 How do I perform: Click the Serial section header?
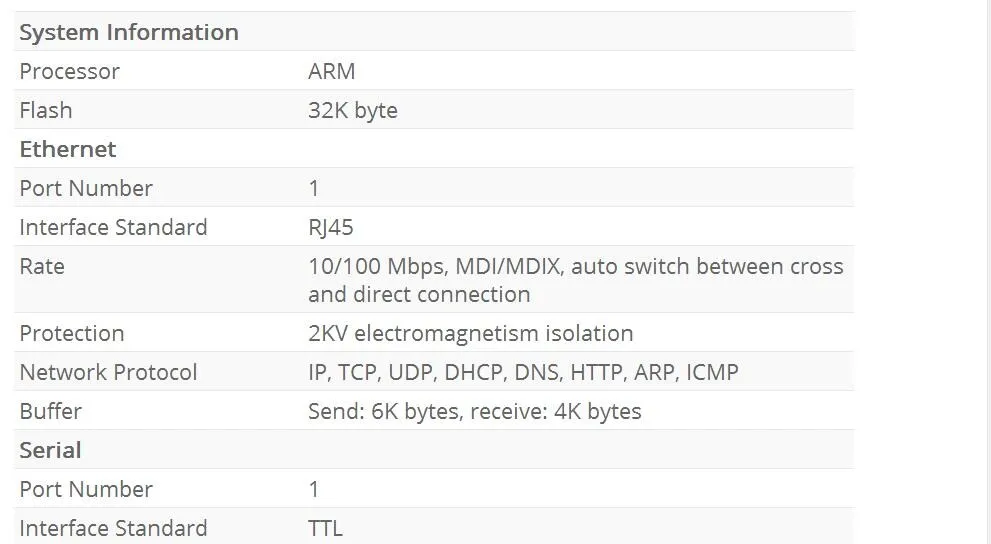pos(50,450)
